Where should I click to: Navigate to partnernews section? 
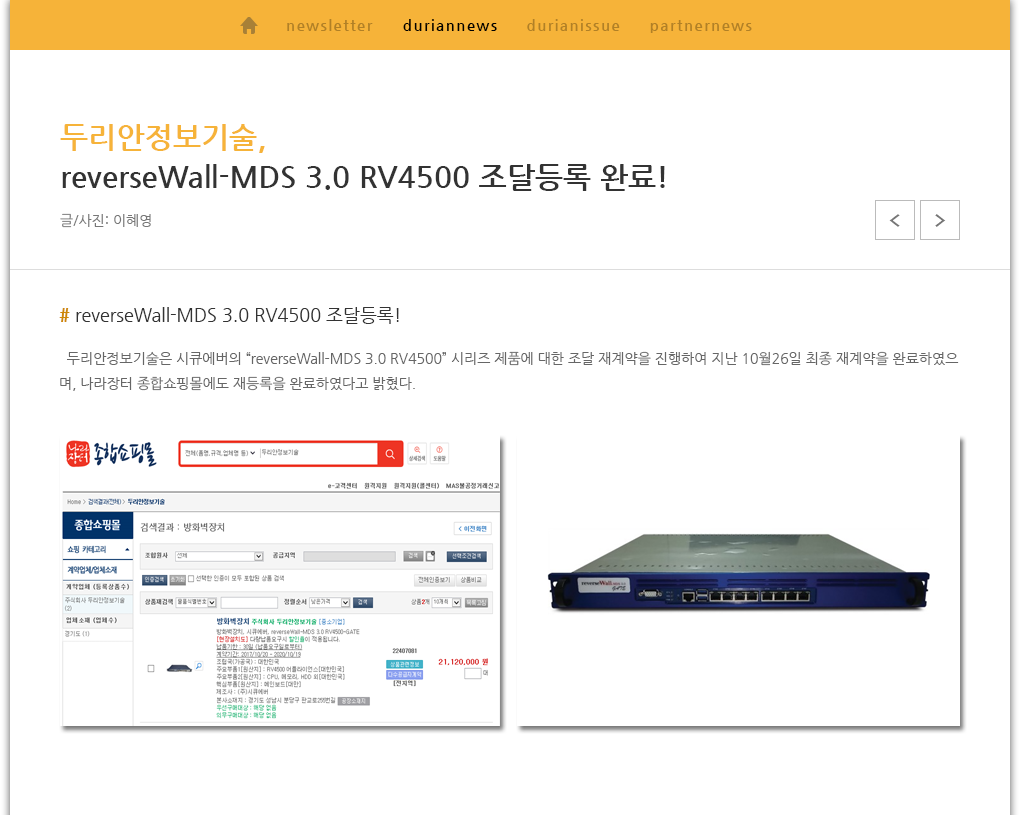[701, 26]
